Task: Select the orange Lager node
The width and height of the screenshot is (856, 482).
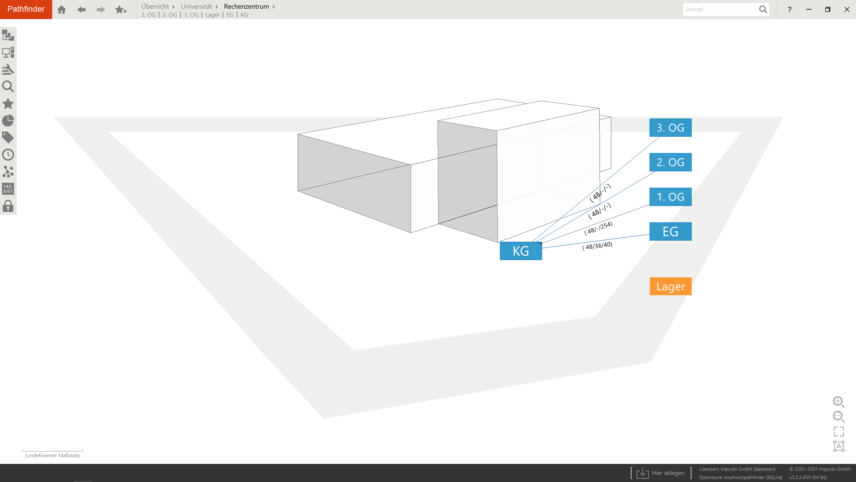Action: click(670, 287)
